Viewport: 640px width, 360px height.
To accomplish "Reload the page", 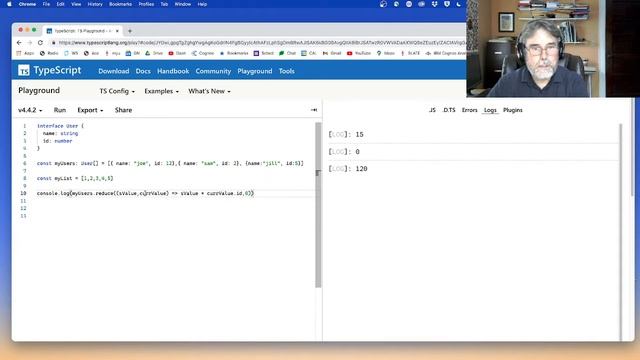I will [x=40, y=42].
